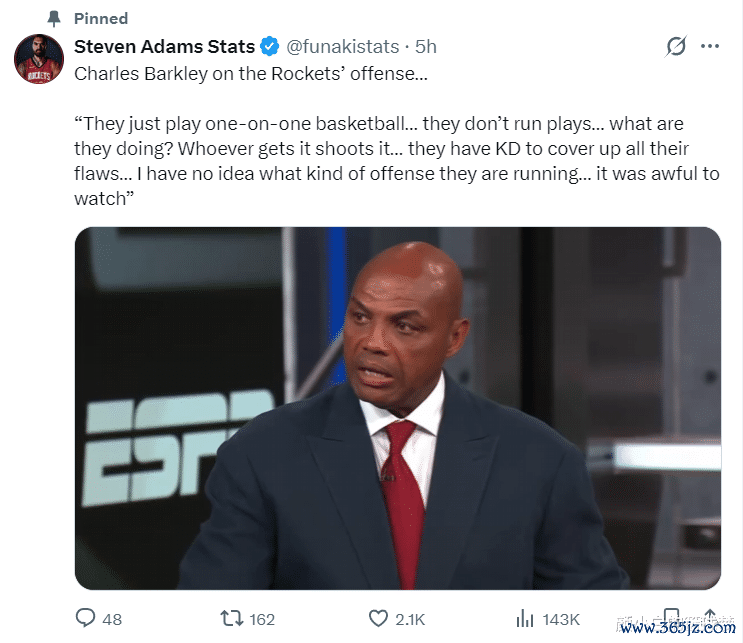The height and width of the screenshot is (643, 743).
Task: Click the 143K views count
Action: (561, 620)
